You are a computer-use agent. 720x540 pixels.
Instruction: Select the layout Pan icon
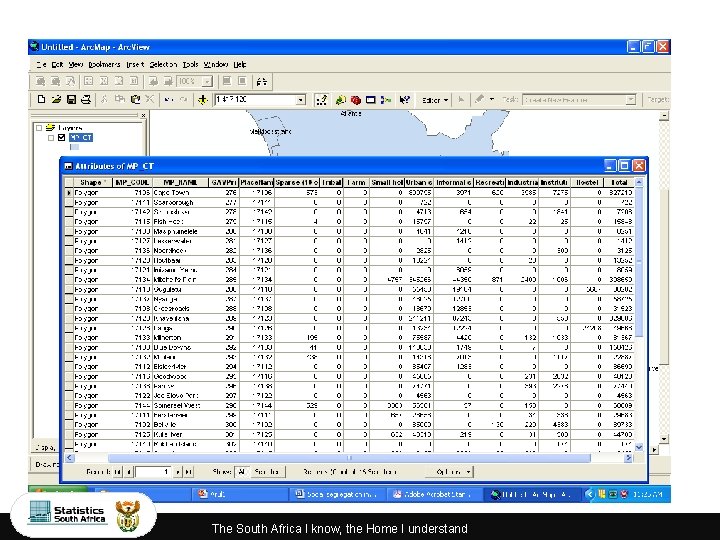pyautogui.click(x=70, y=81)
